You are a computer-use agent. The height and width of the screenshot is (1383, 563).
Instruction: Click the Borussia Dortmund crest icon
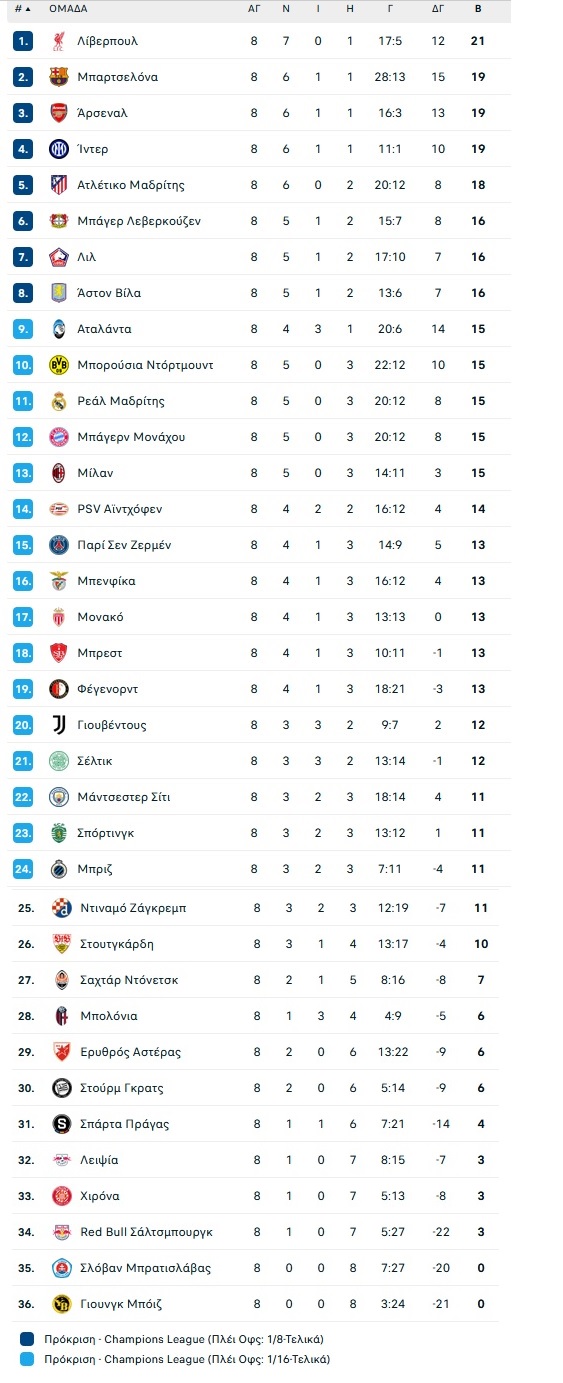tap(58, 365)
